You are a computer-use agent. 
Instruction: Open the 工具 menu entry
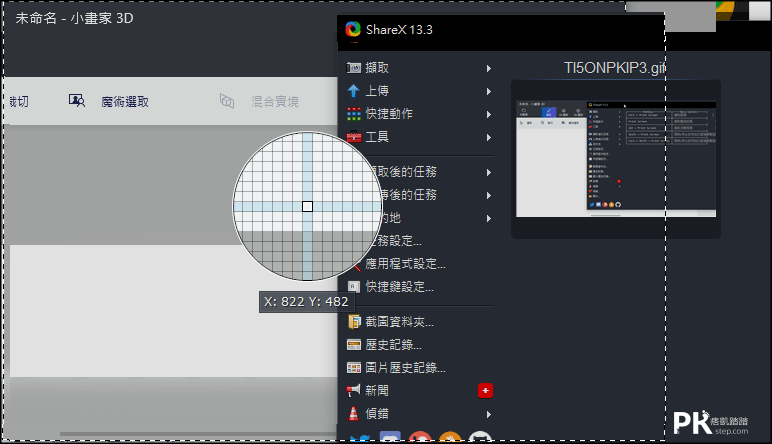[x=377, y=137]
